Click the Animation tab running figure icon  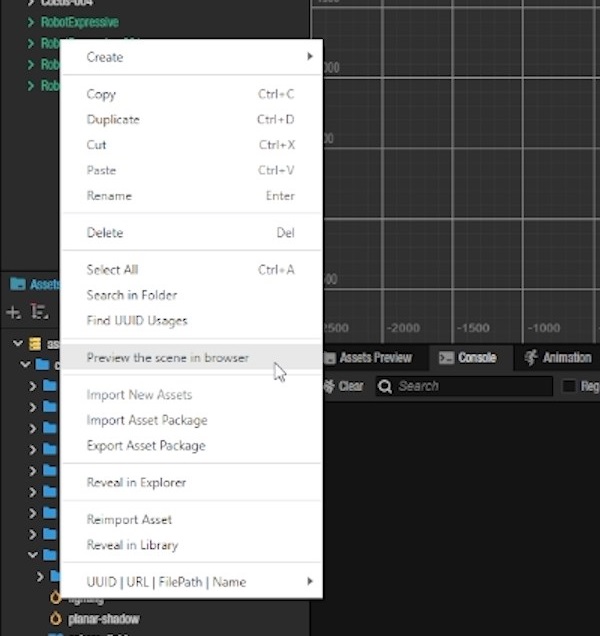click(531, 358)
